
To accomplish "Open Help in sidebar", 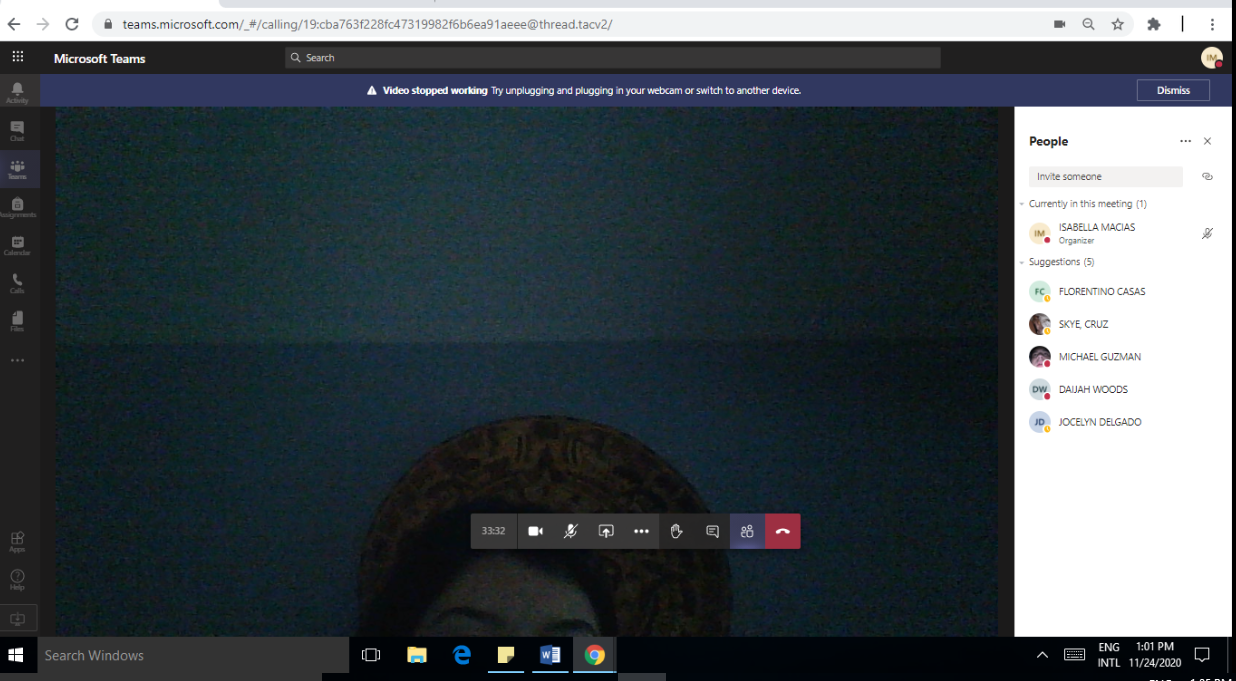I will click(17, 579).
